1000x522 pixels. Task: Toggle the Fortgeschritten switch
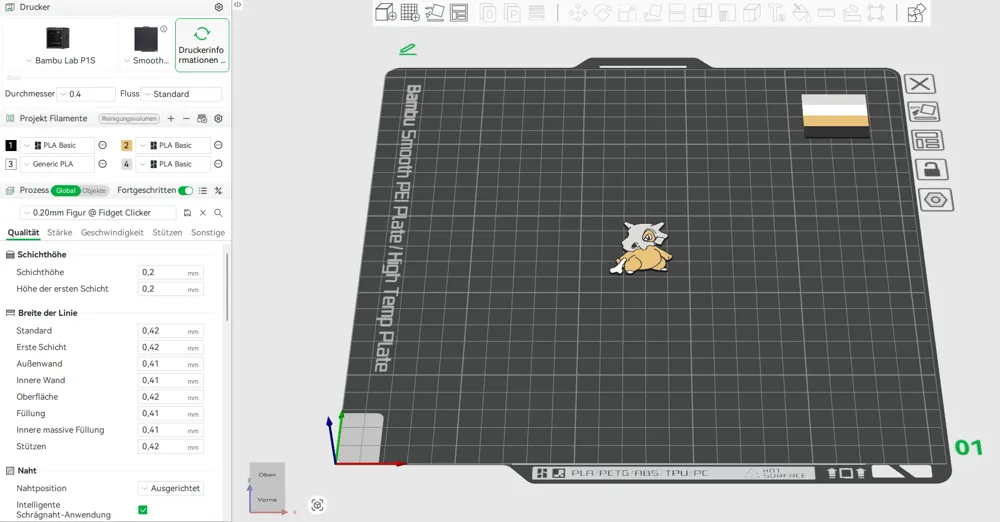click(186, 190)
